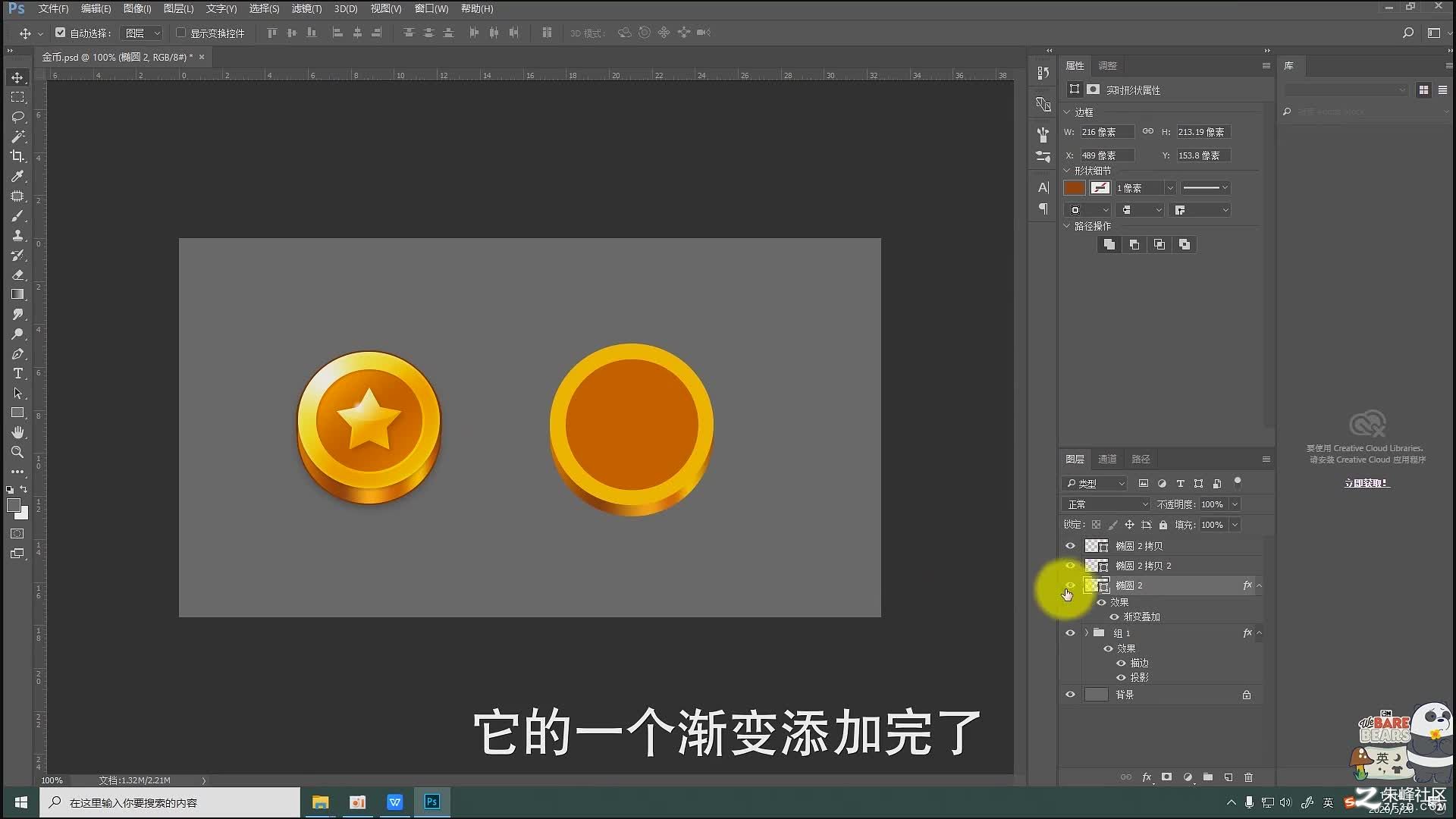Image resolution: width=1456 pixels, height=819 pixels.
Task: Click the Windows taskbar search box
Action: 171,802
